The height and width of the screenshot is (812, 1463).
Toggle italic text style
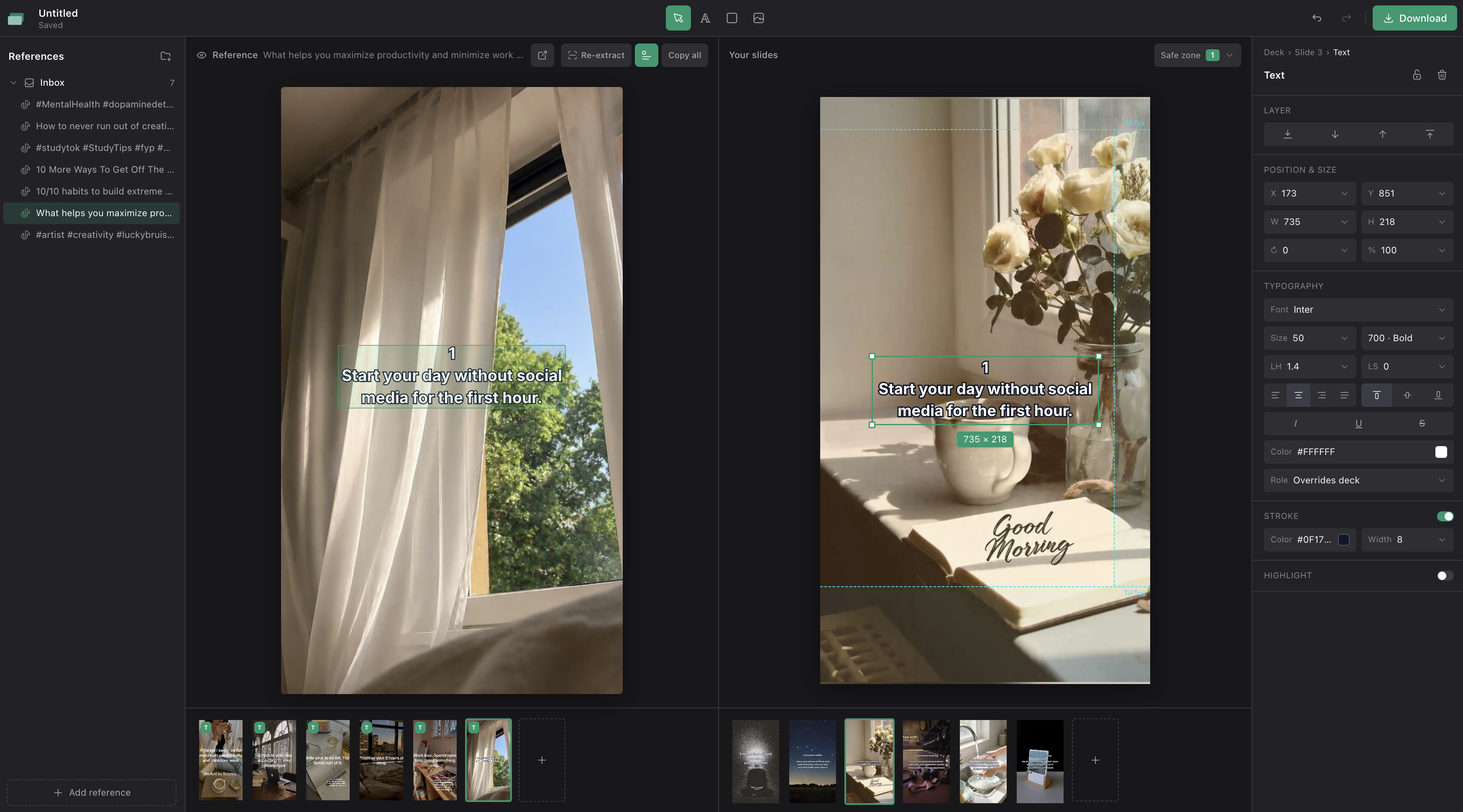[1295, 424]
